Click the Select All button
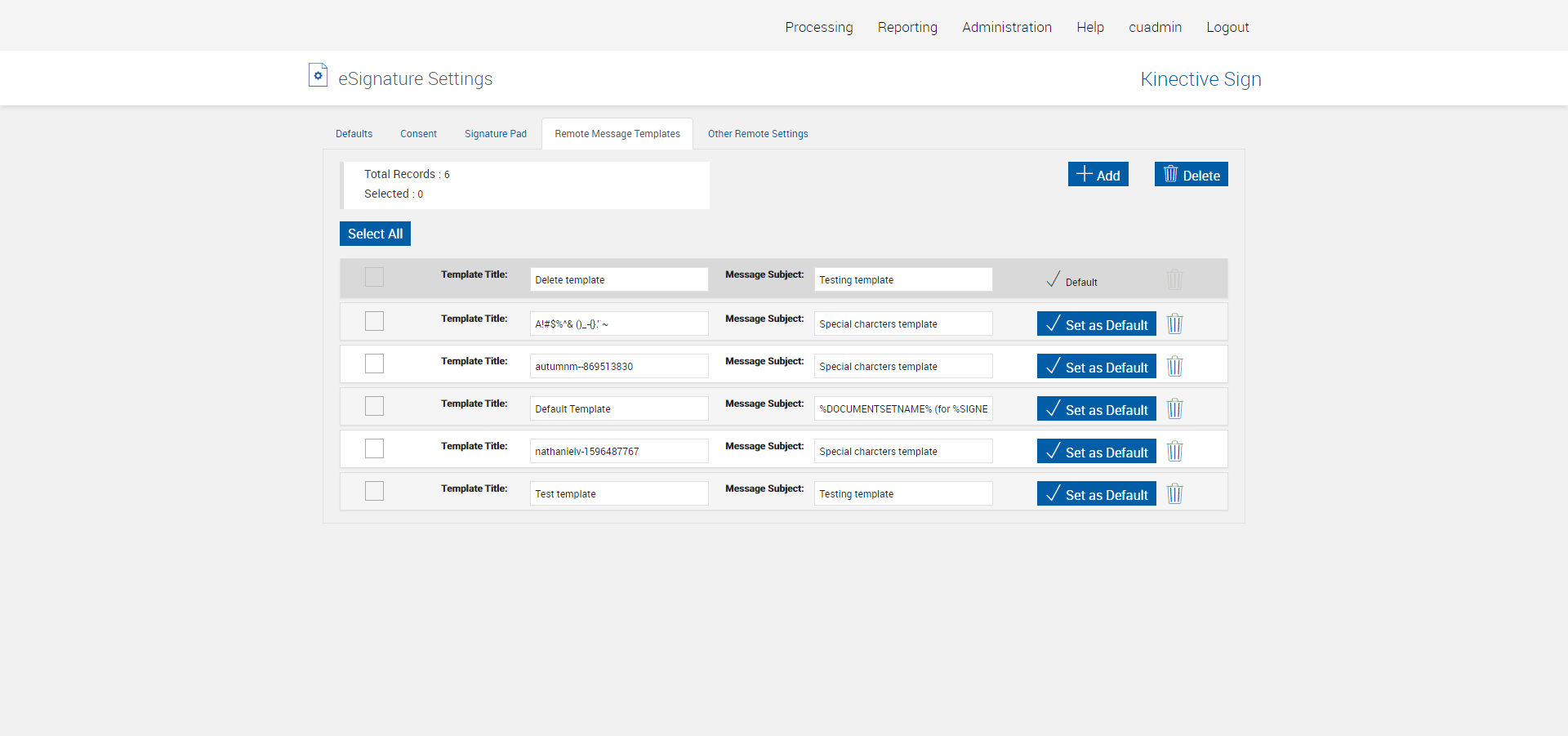This screenshot has width=1568, height=736. (x=375, y=234)
